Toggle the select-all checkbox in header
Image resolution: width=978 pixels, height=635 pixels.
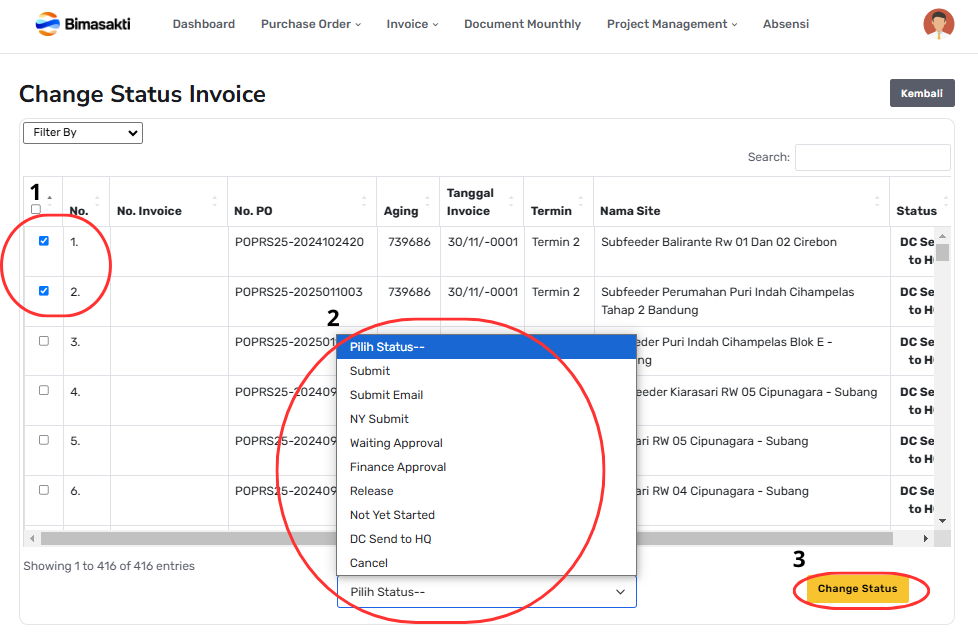tap(36, 209)
